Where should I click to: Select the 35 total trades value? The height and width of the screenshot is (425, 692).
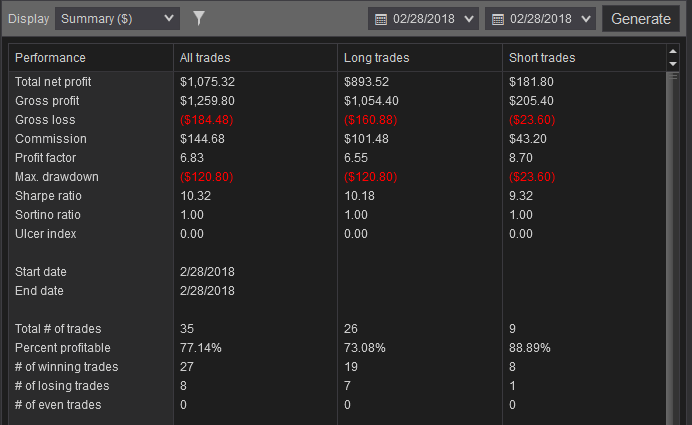[187, 328]
